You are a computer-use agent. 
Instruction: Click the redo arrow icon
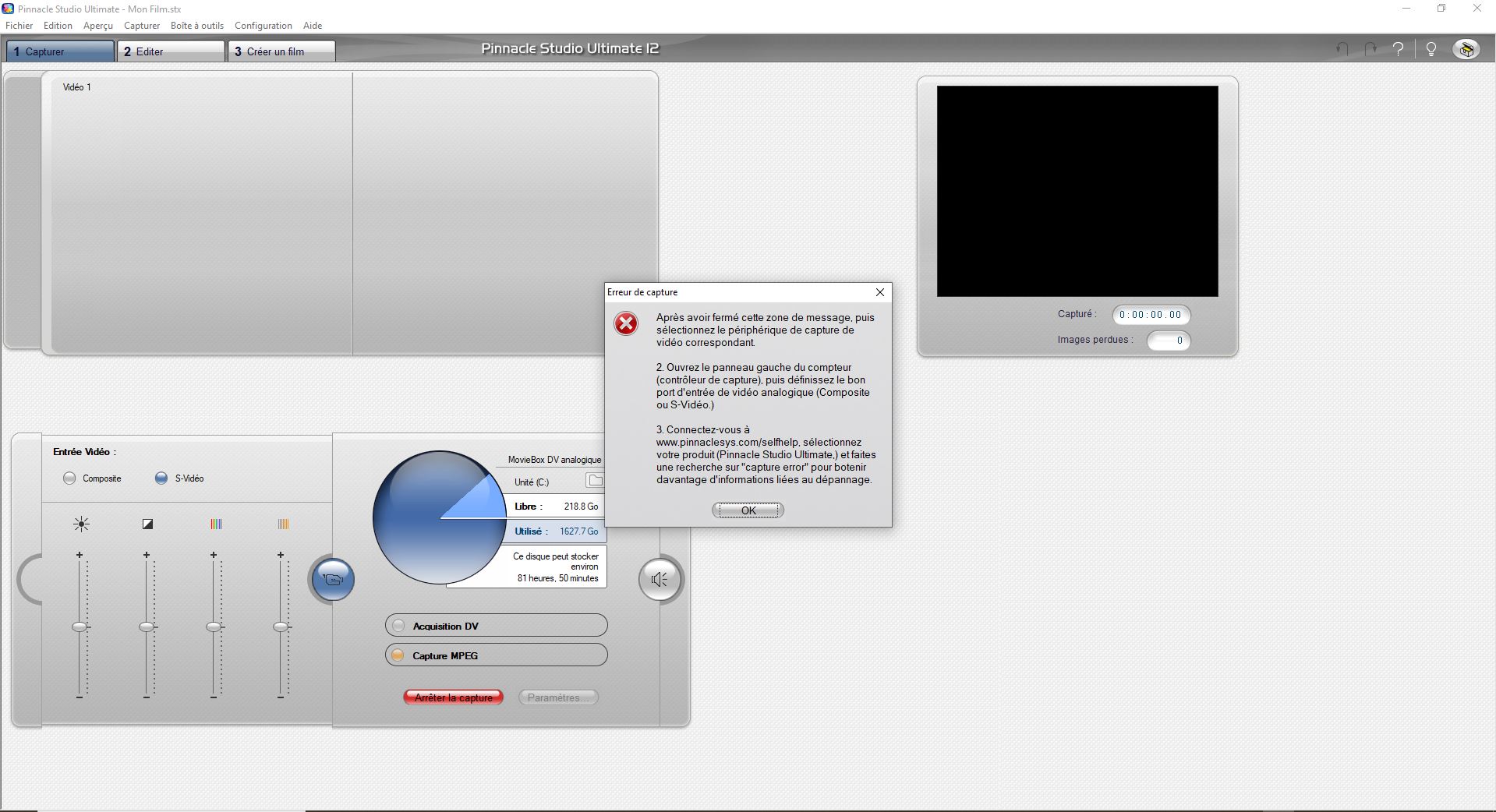[1370, 49]
